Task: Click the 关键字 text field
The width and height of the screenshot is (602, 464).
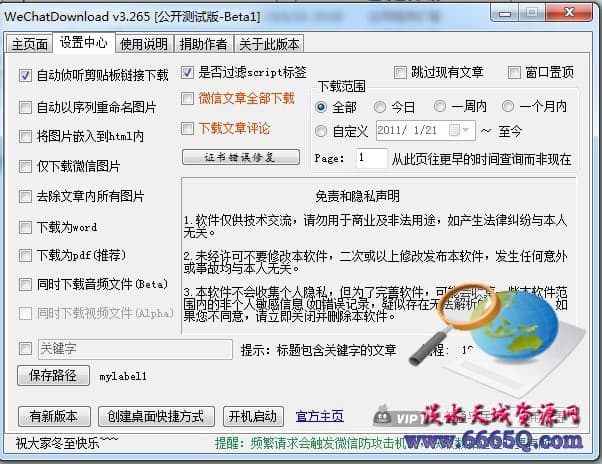Action: click(x=136, y=349)
